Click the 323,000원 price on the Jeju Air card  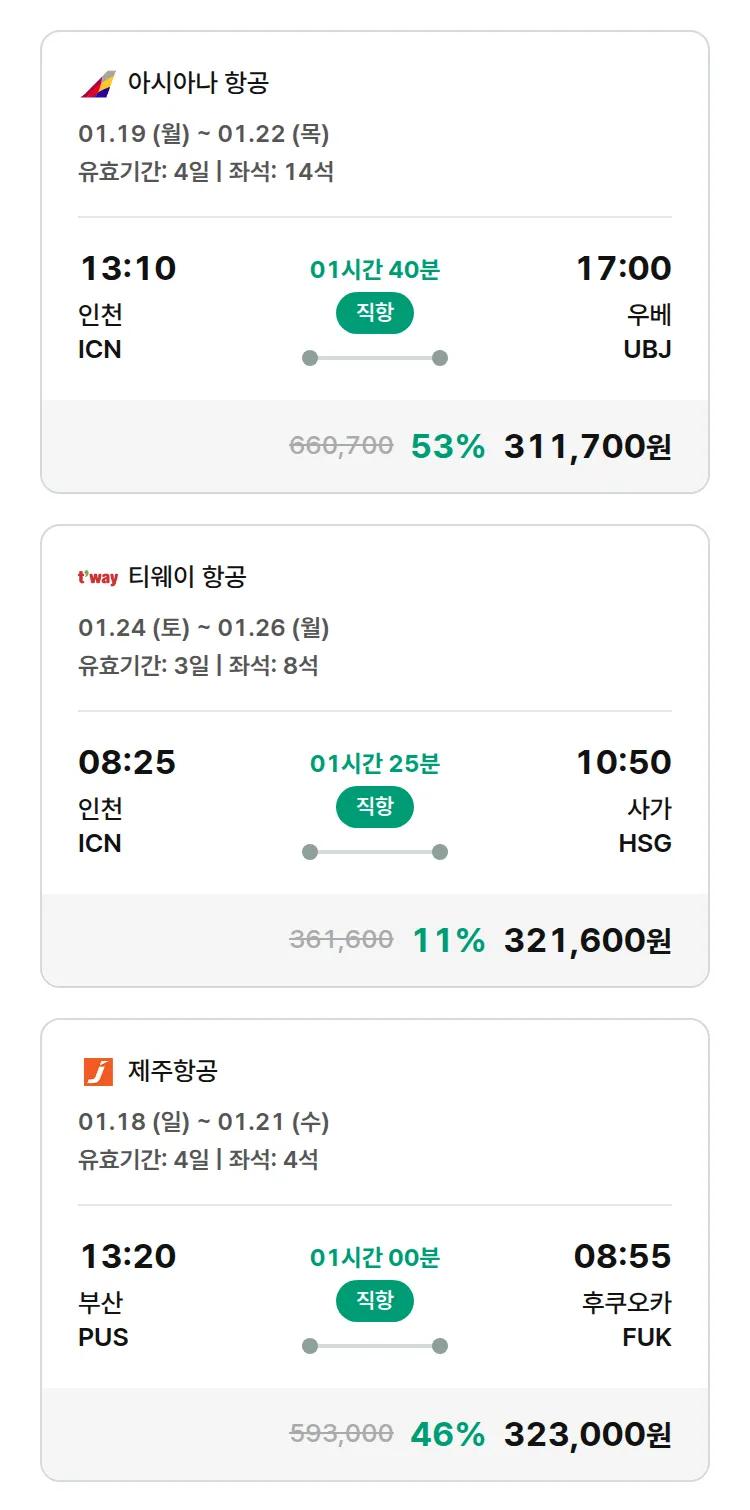click(587, 1434)
